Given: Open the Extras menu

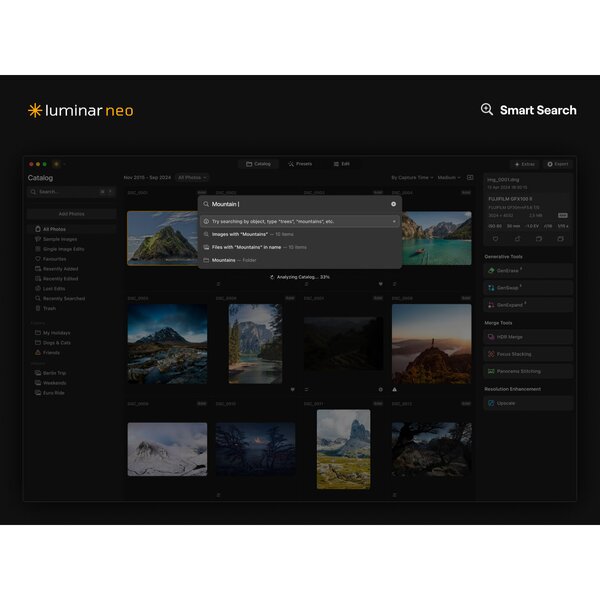Looking at the screenshot, I should pos(525,164).
